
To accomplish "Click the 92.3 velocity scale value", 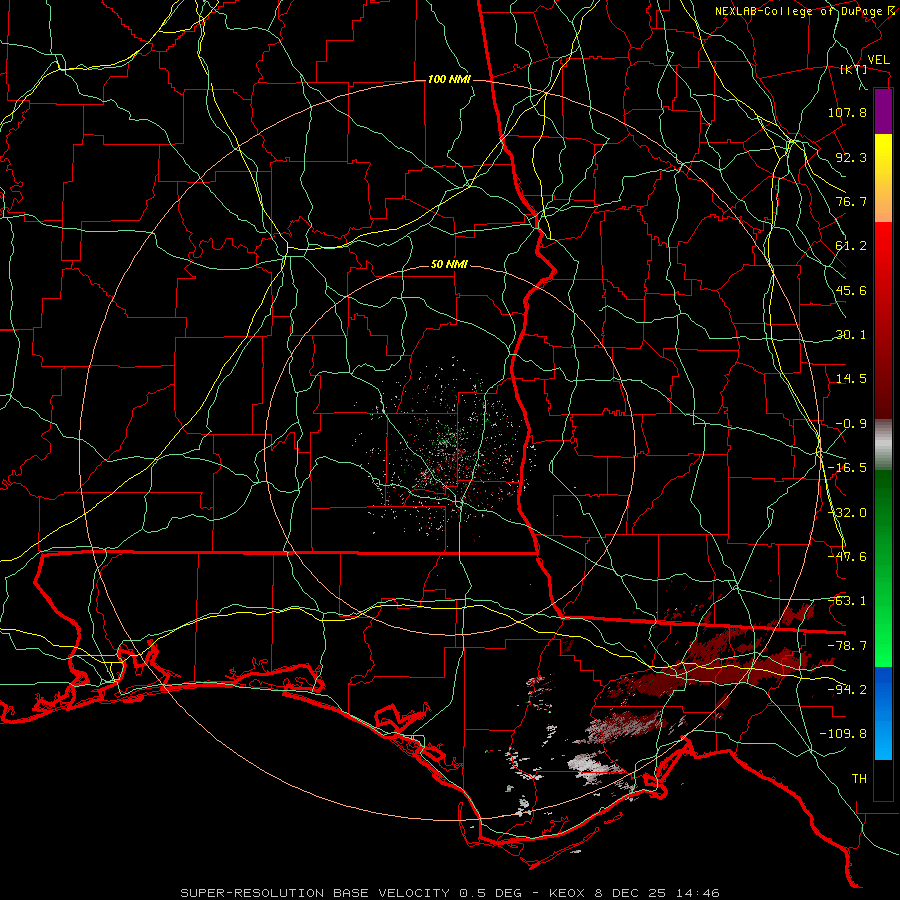I will (851, 157).
